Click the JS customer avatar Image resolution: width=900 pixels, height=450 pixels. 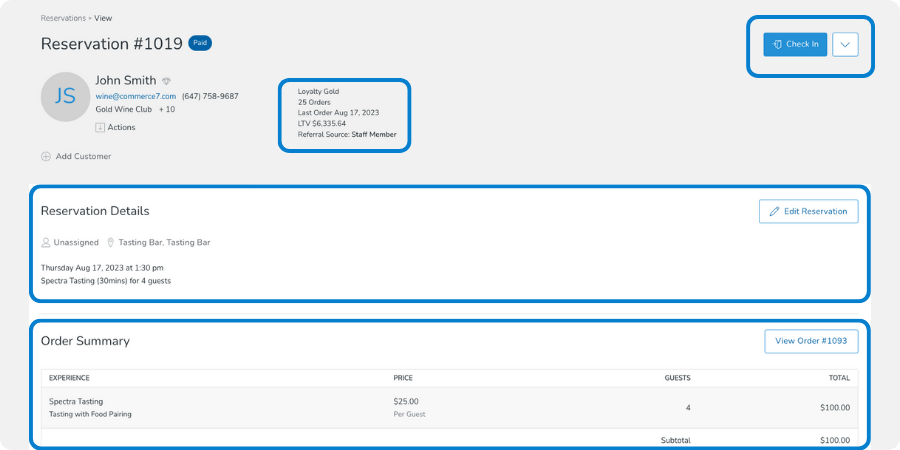(x=65, y=96)
